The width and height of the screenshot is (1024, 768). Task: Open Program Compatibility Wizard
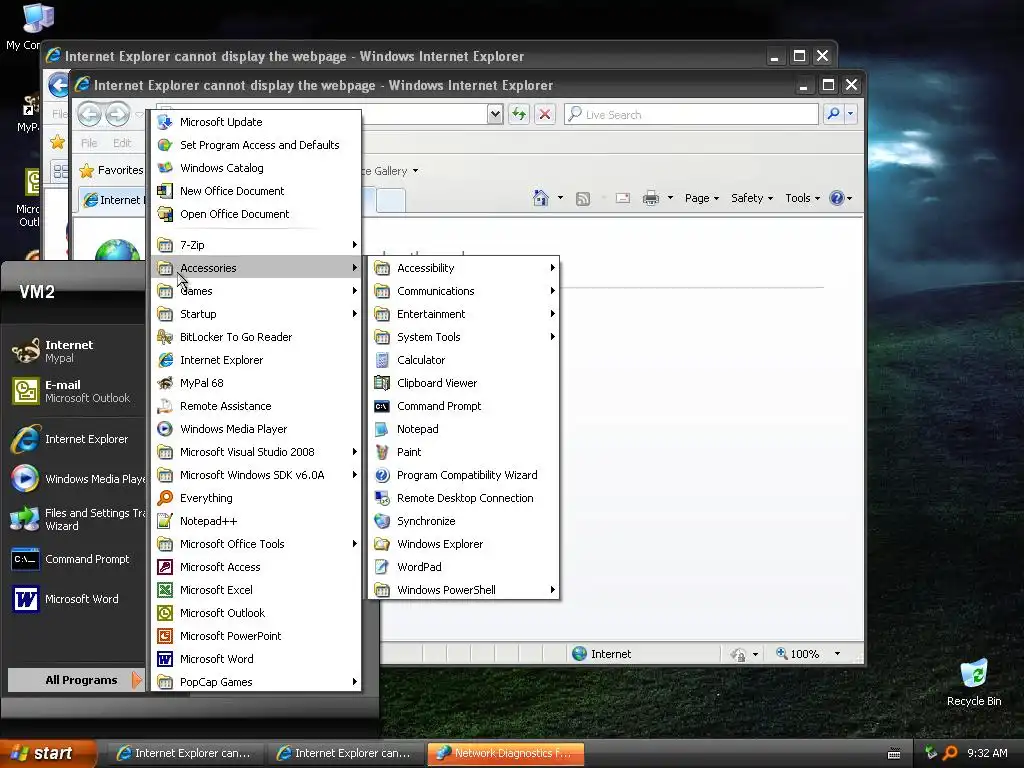(464, 475)
